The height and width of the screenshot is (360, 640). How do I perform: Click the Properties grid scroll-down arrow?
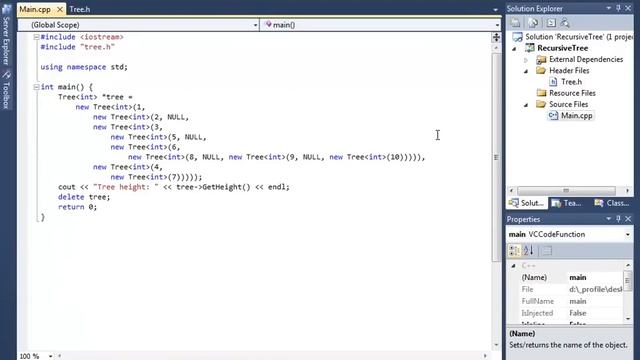point(628,319)
